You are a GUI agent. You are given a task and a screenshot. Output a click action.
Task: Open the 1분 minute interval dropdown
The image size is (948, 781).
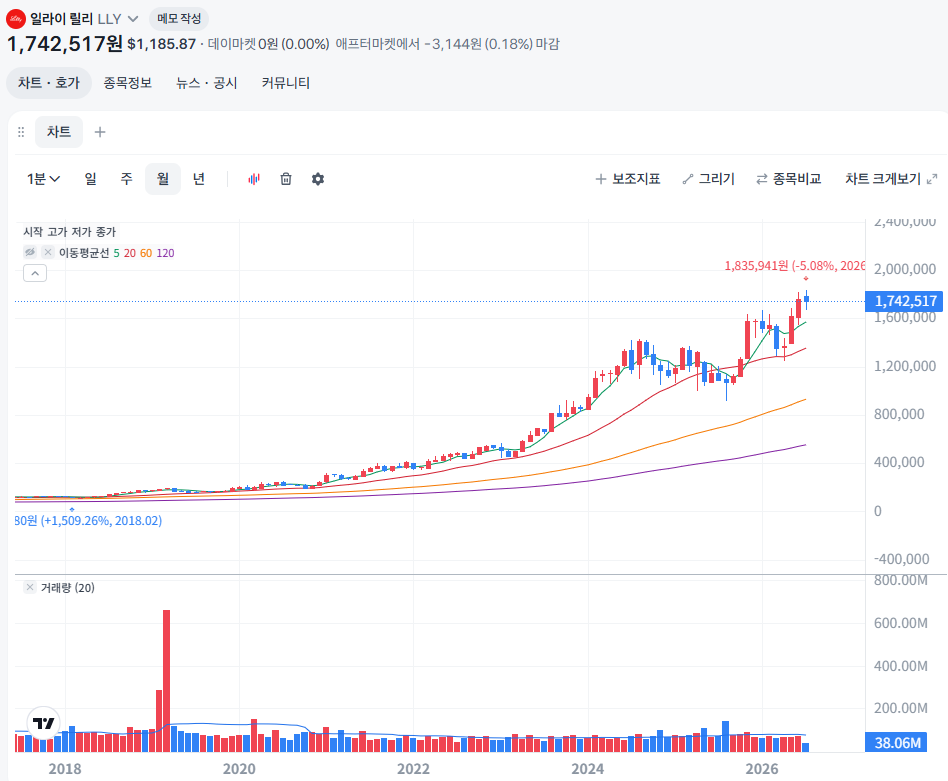[x=43, y=179]
